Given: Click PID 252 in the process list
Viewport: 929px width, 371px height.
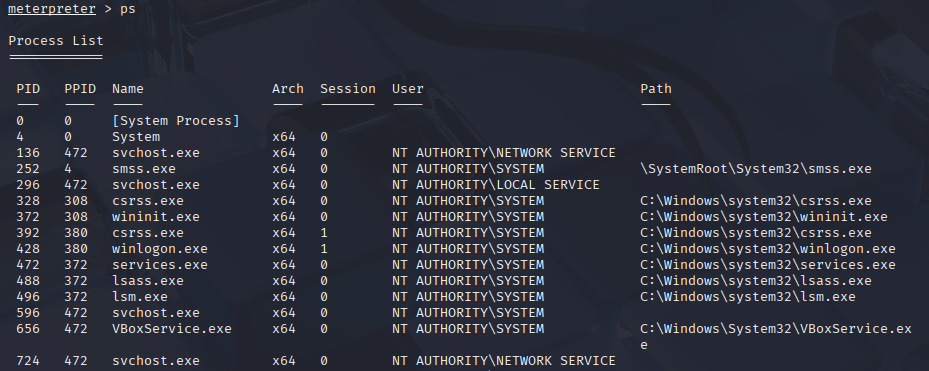Looking at the screenshot, I should [28, 169].
